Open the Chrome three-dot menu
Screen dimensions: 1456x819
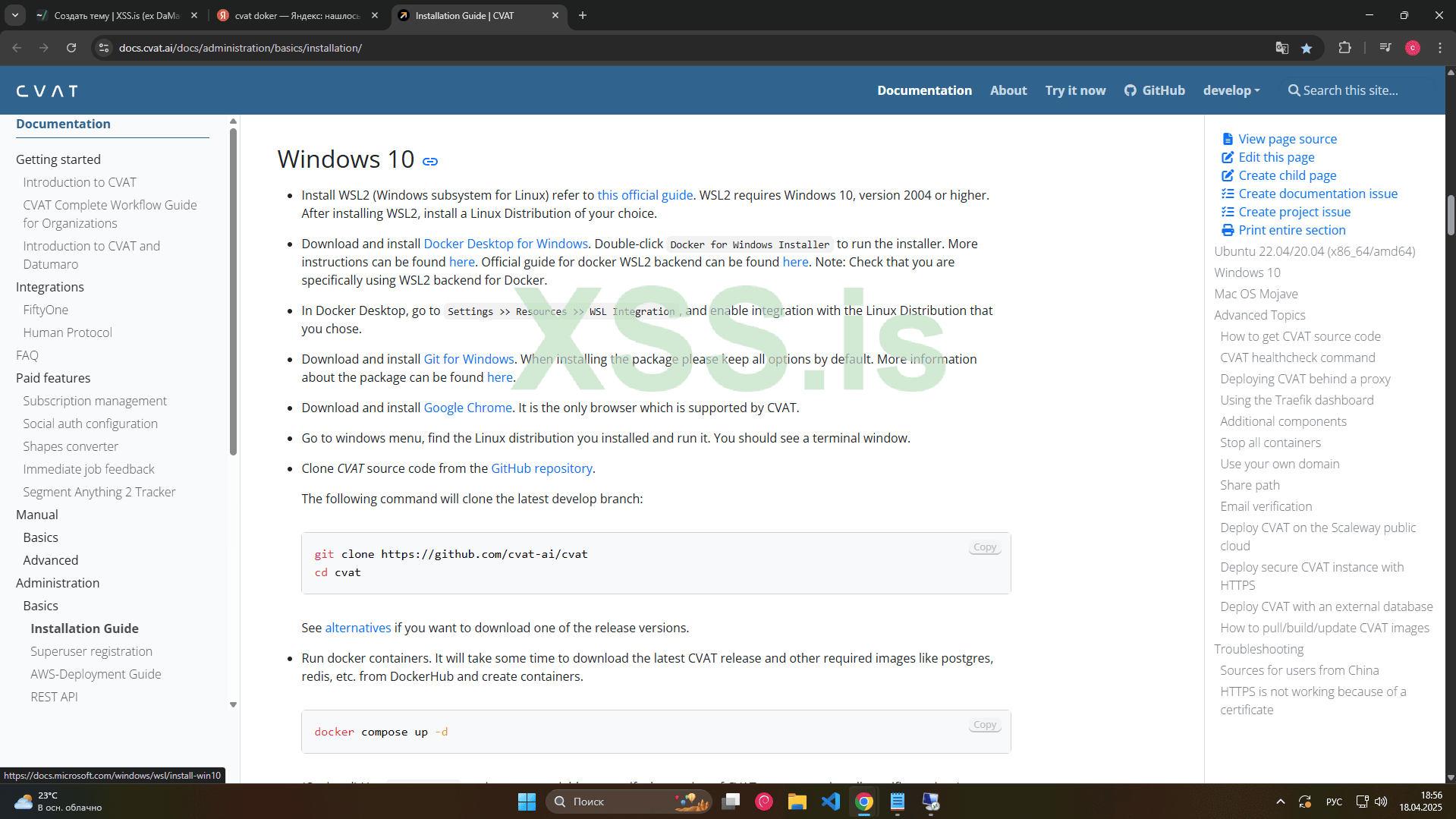tap(1440, 48)
